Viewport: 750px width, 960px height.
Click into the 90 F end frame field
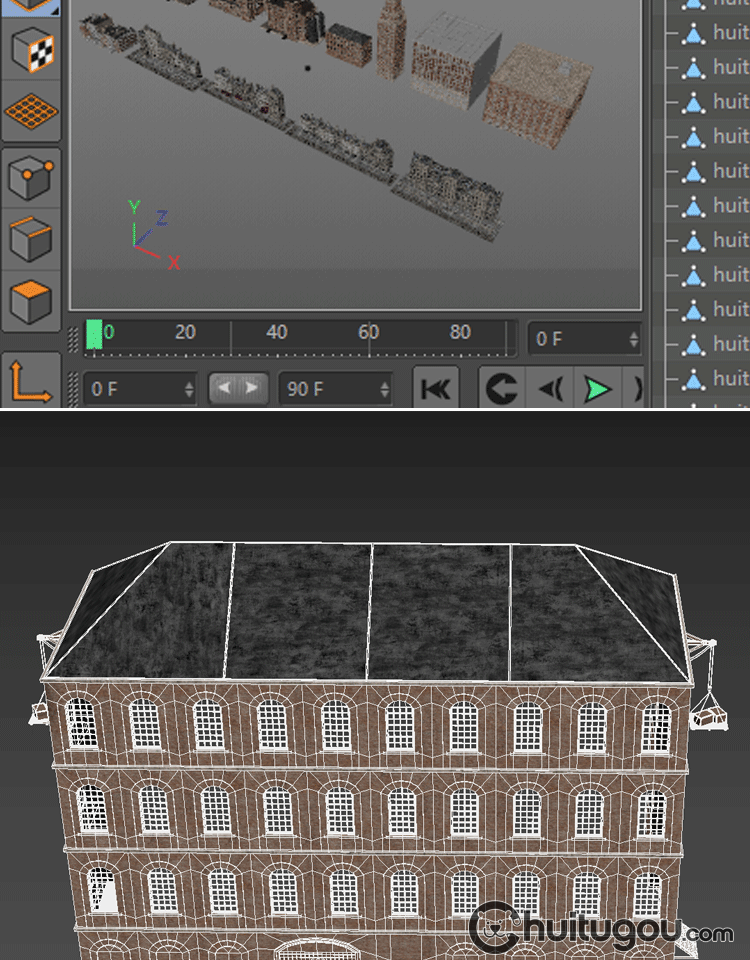(x=325, y=389)
